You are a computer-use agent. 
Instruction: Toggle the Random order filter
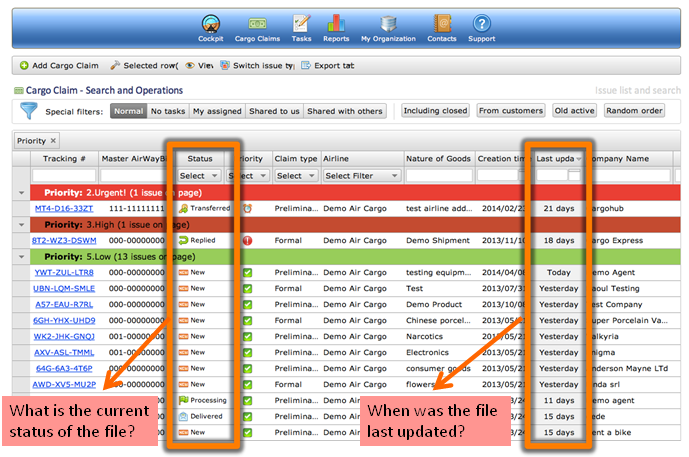(x=634, y=111)
